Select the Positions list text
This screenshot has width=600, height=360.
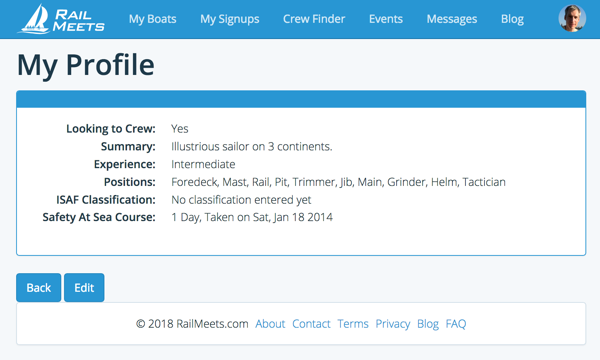(x=338, y=182)
